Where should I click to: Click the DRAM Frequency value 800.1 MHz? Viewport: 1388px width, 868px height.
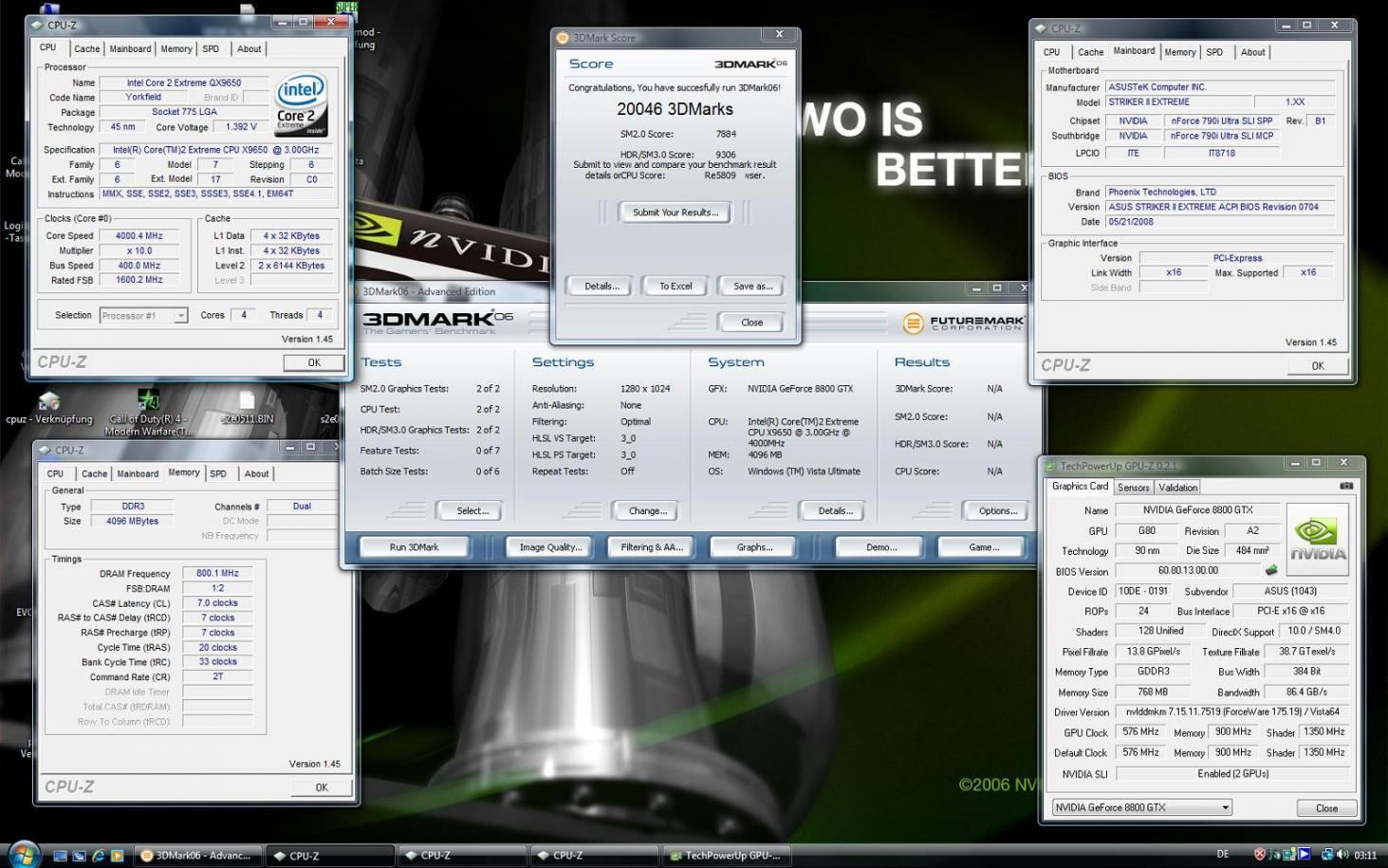[217, 574]
